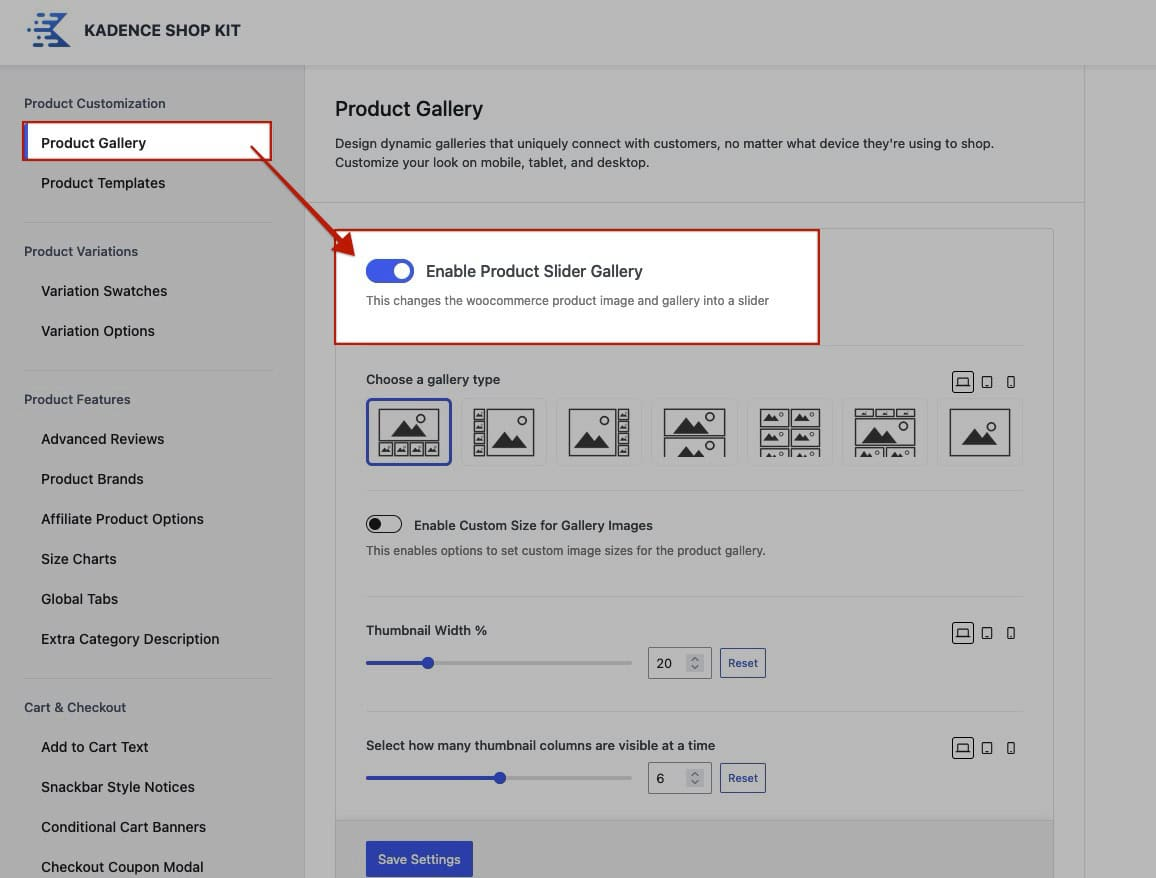Switch gallery type preview to tablet device
1156x878 pixels.
[987, 382]
